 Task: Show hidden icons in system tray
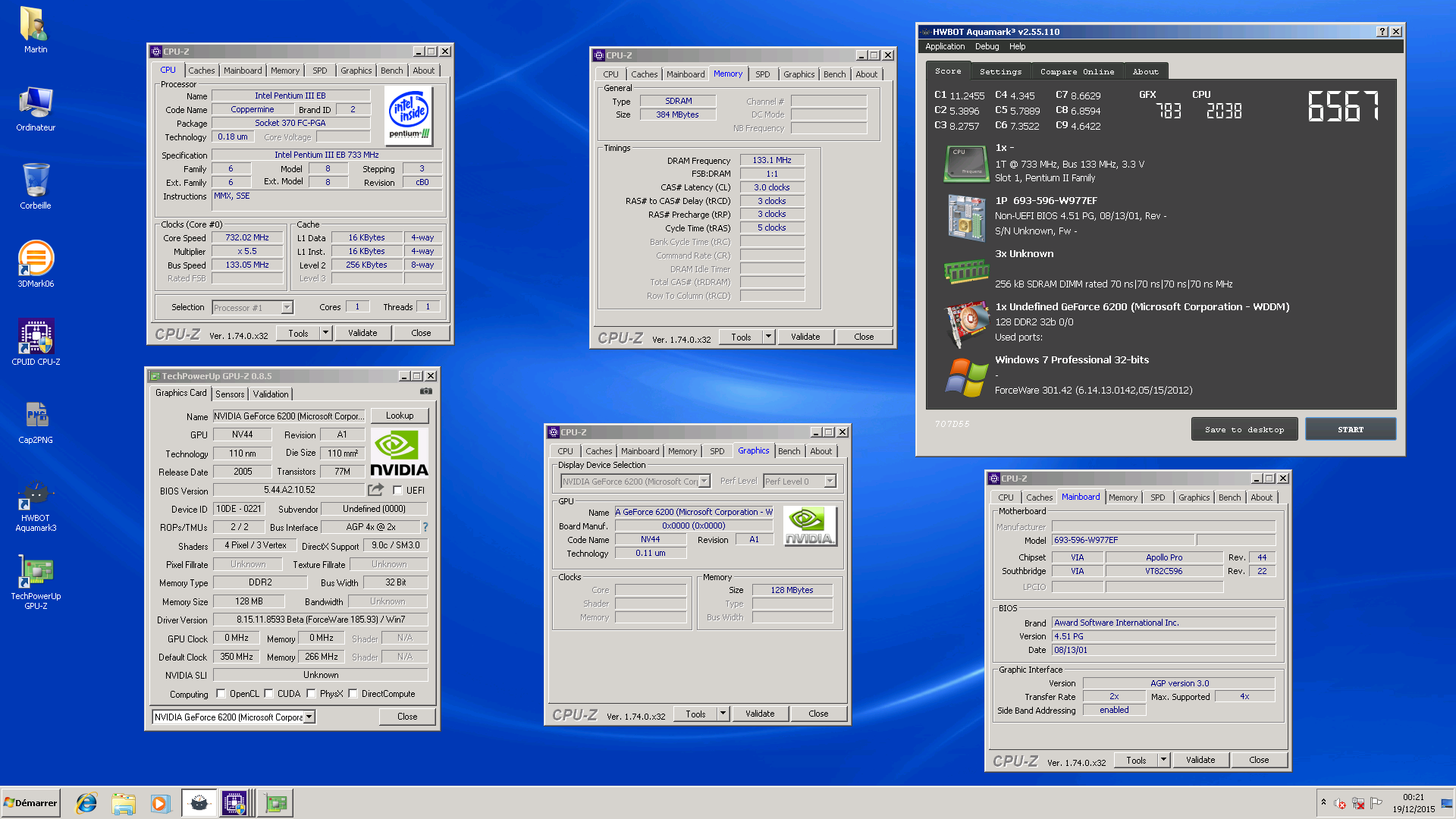click(1323, 803)
